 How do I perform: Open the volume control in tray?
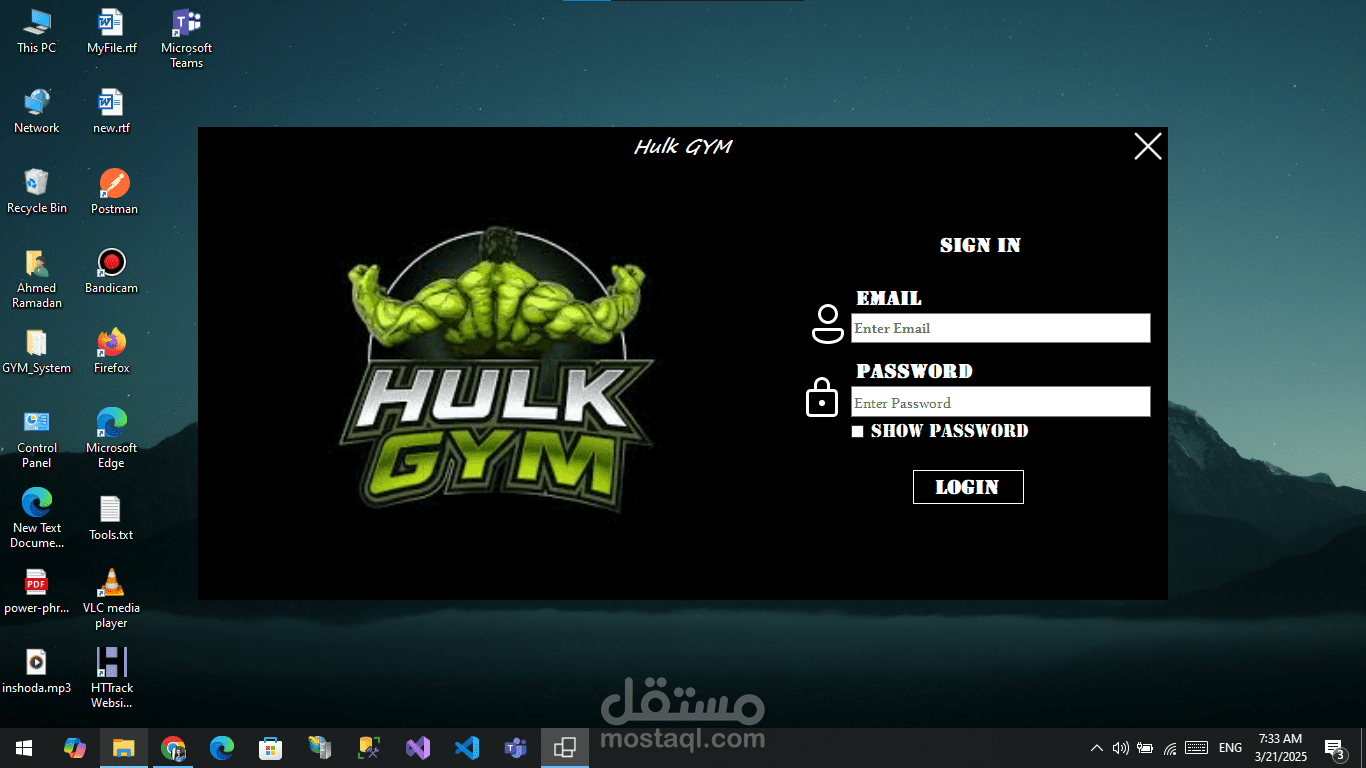pos(1121,748)
